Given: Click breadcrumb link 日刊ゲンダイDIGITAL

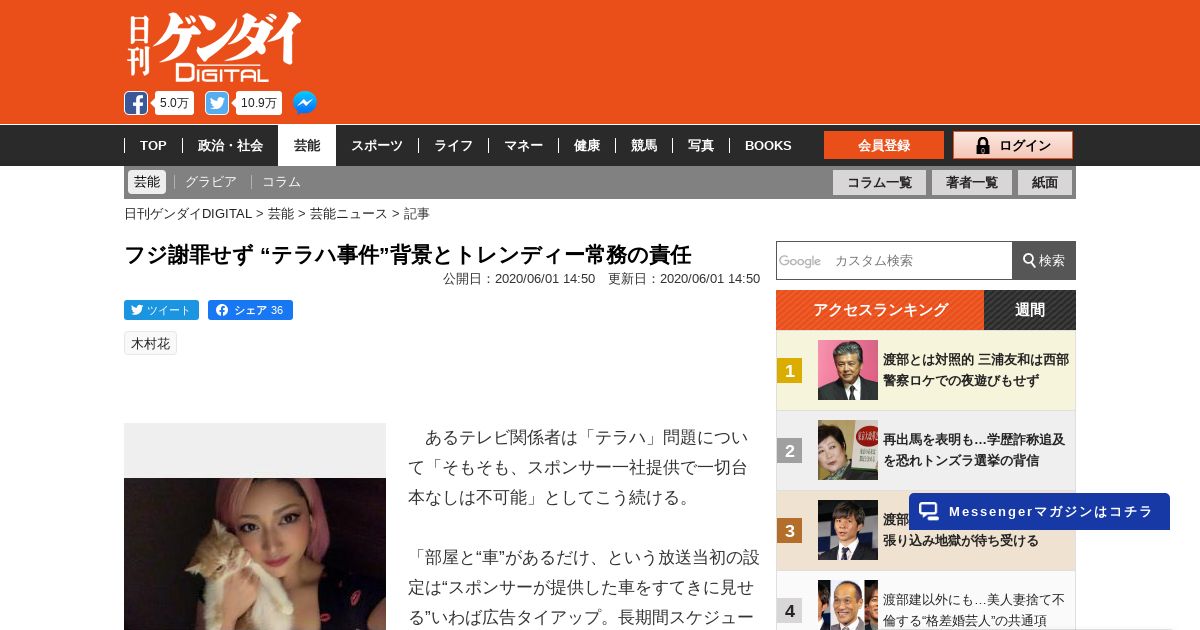Looking at the screenshot, I should point(188,214).
